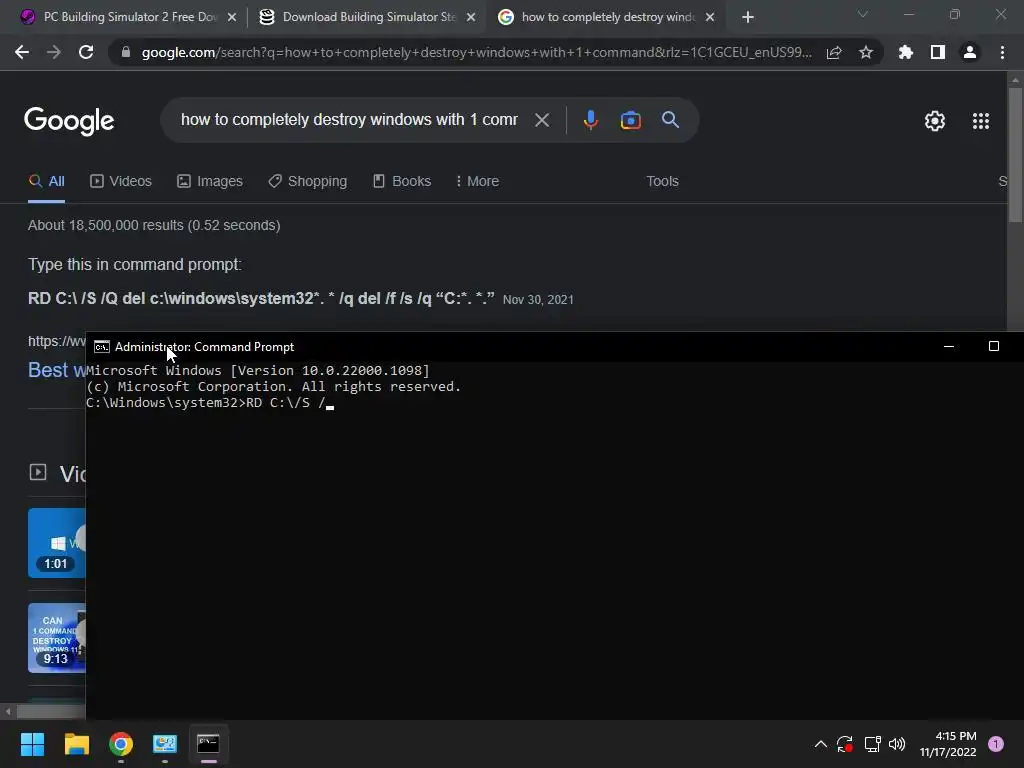1024x768 pixels.
Task: Go to the Google logo homepage
Action: (69, 121)
